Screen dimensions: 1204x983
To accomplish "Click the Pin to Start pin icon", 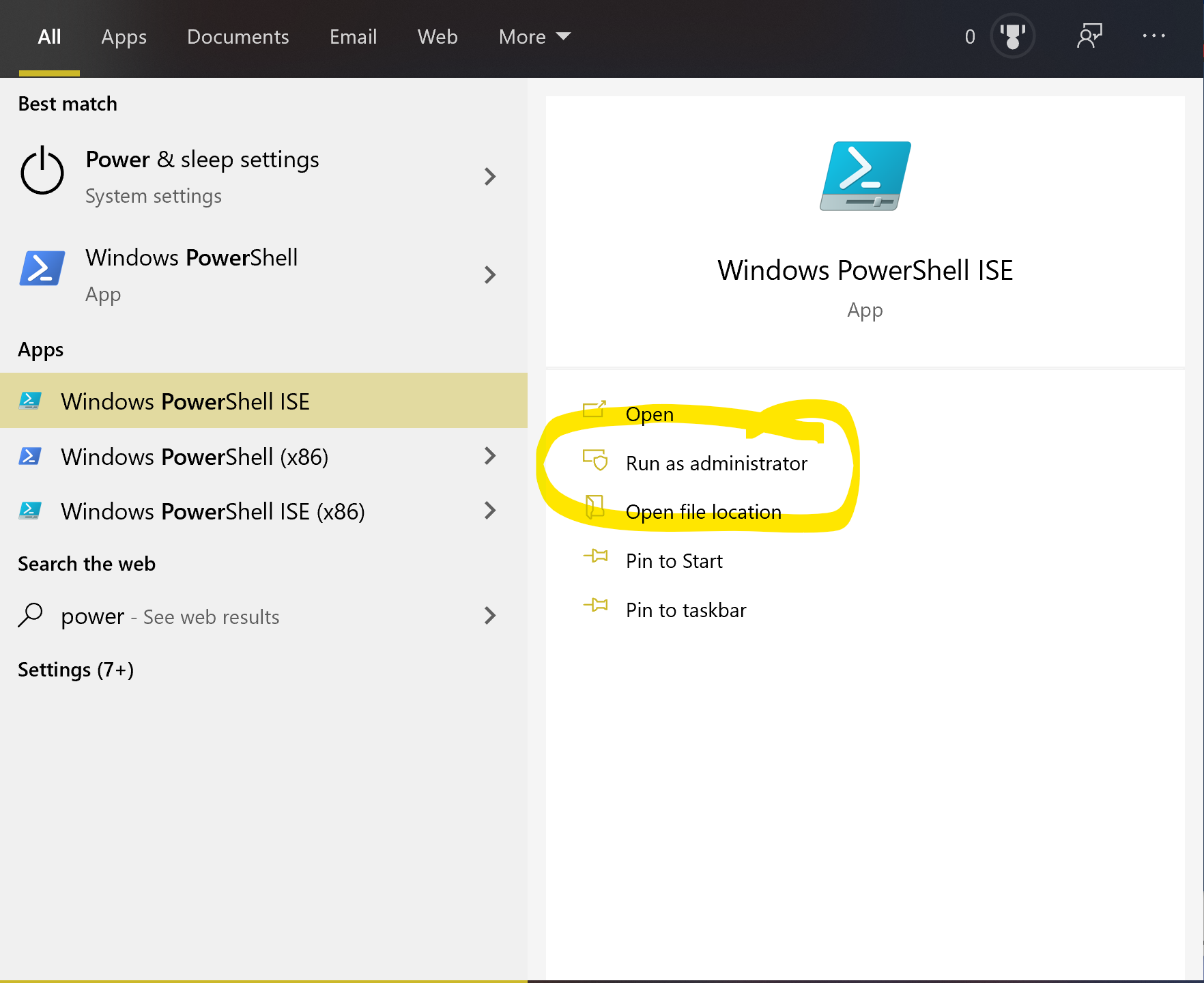I will point(596,556).
